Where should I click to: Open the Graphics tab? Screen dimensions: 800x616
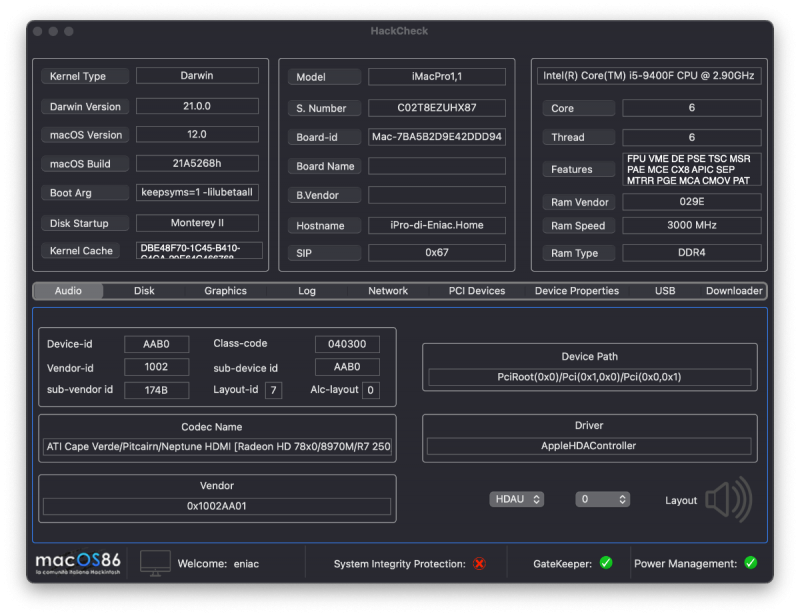coord(225,291)
